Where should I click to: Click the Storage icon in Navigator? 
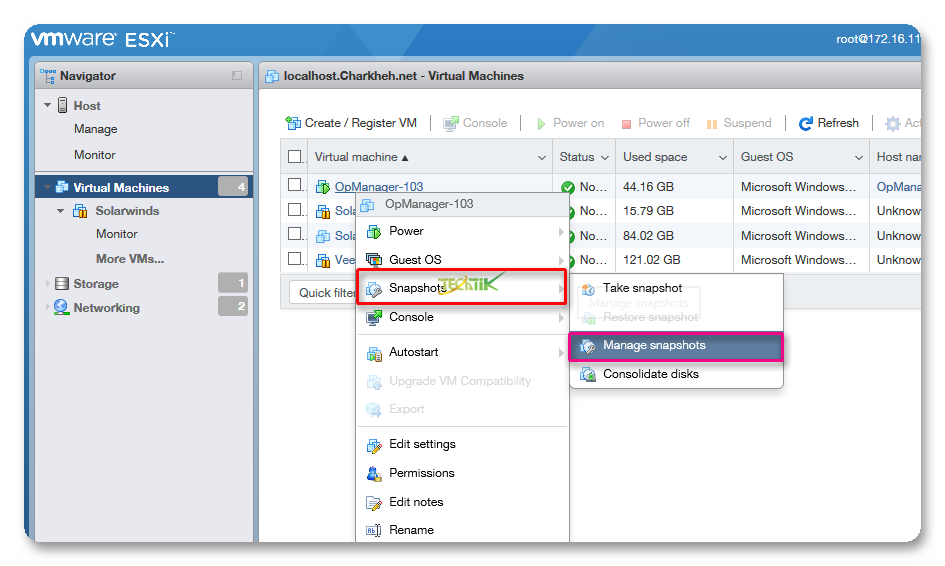pos(62,283)
